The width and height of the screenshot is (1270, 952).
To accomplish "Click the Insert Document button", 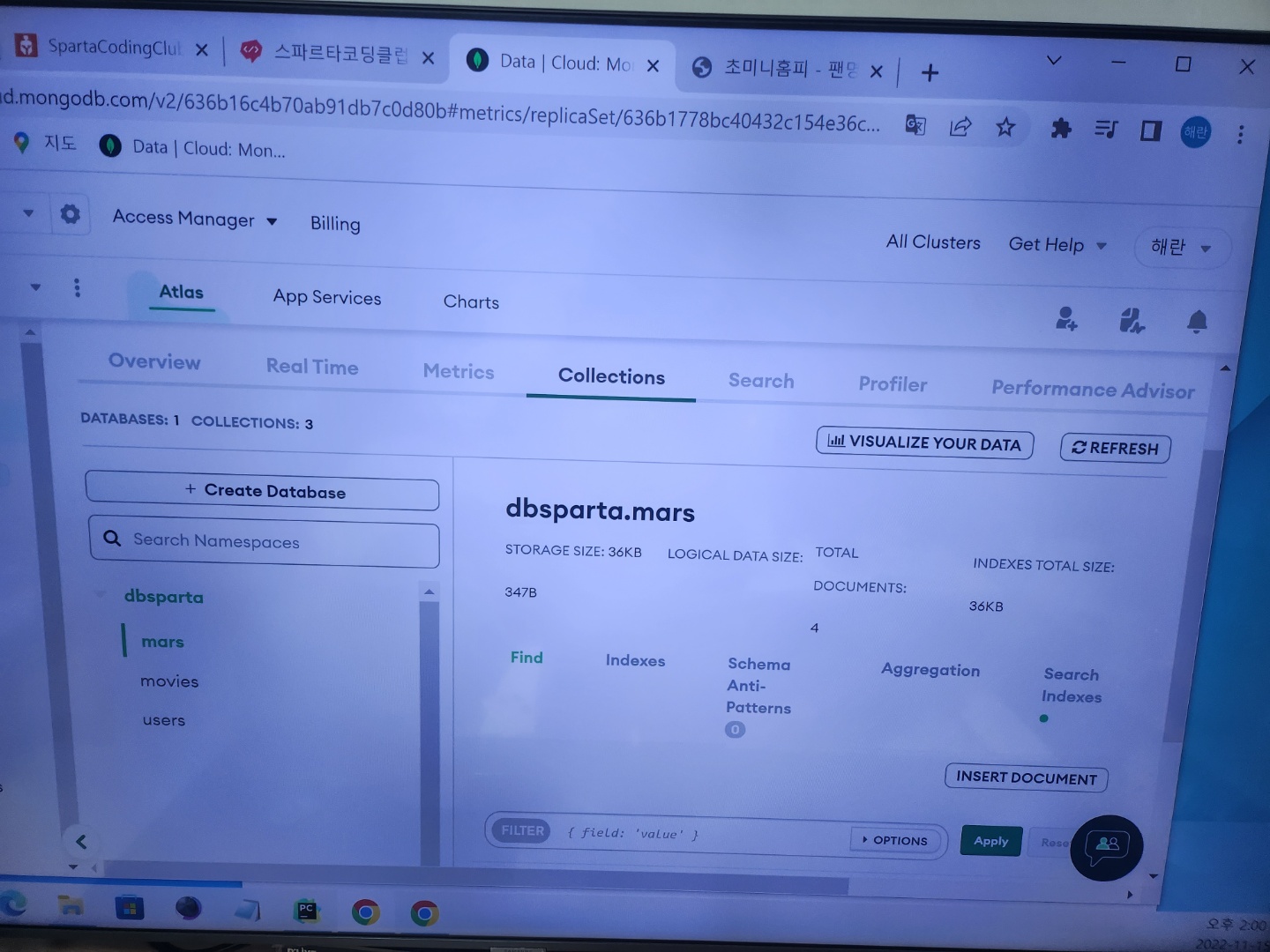I will (1026, 777).
